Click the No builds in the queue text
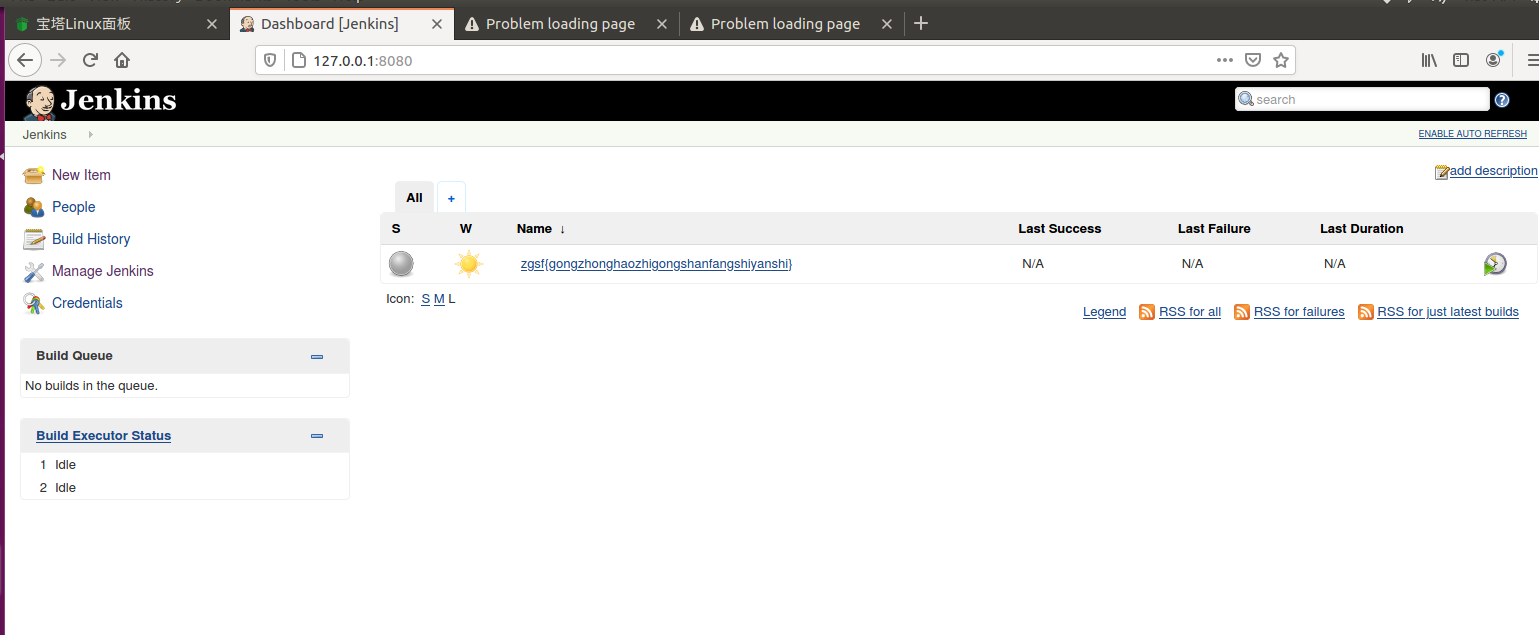 coord(91,386)
